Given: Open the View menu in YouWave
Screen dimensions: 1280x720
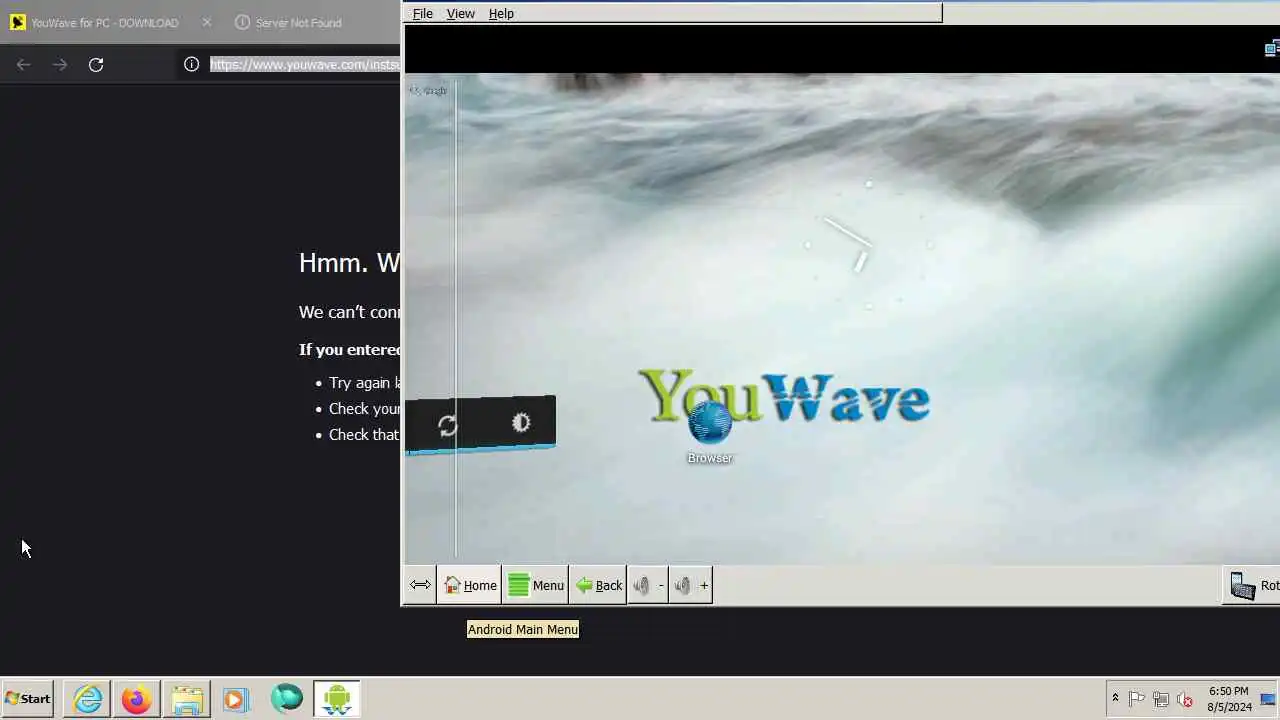Looking at the screenshot, I should pos(460,13).
